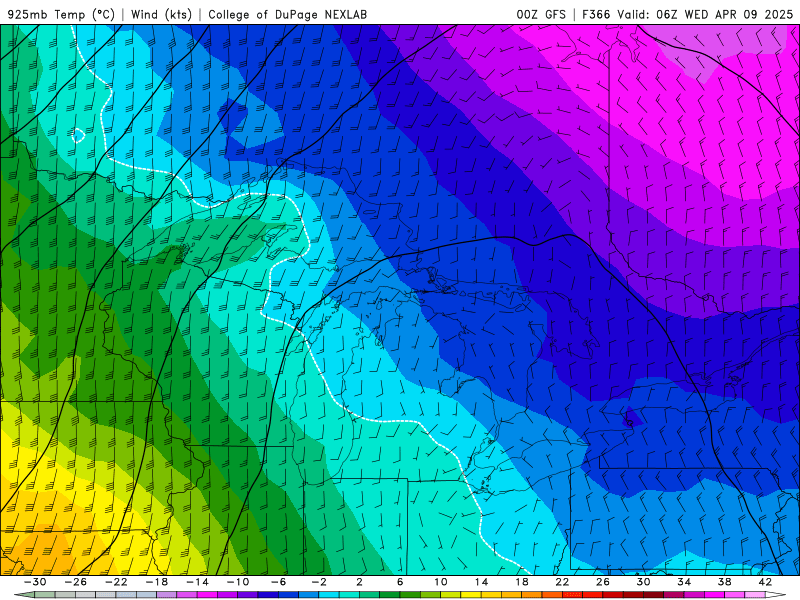This screenshot has width=800, height=600.
Task: Click the "00Z GFS" model run label
Action: click(x=541, y=14)
